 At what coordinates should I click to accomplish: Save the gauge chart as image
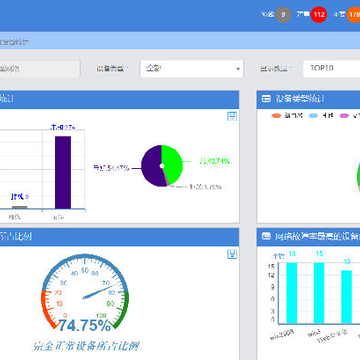232,254
